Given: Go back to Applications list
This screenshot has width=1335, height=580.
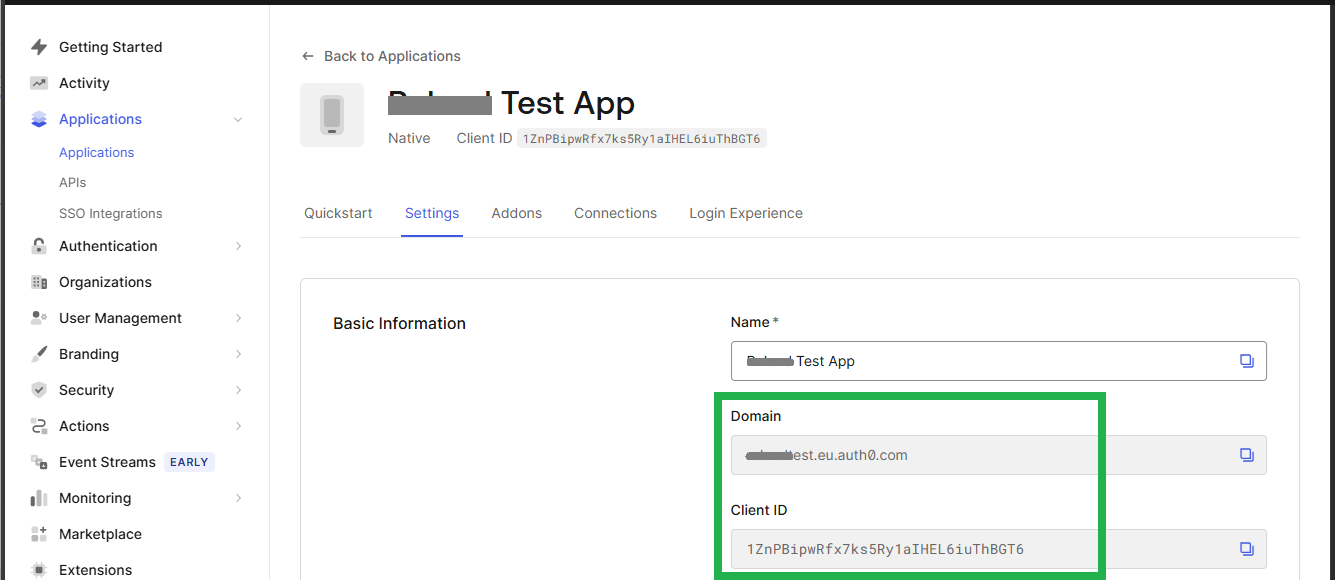Looking at the screenshot, I should (x=381, y=56).
